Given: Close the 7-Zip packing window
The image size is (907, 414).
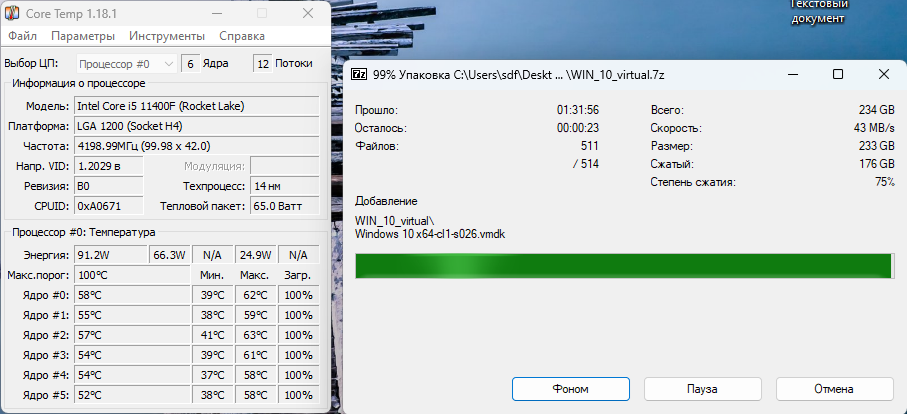Looking at the screenshot, I should (x=883, y=74).
